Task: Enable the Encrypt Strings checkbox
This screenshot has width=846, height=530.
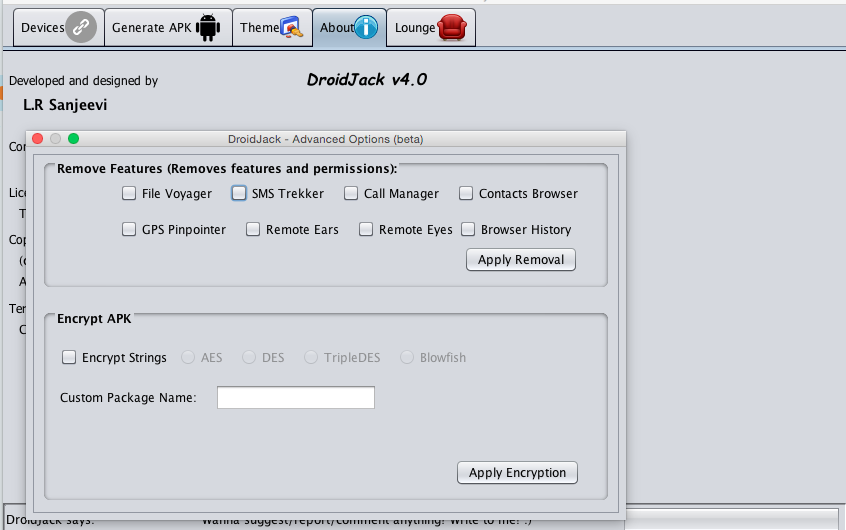Action: 69,357
